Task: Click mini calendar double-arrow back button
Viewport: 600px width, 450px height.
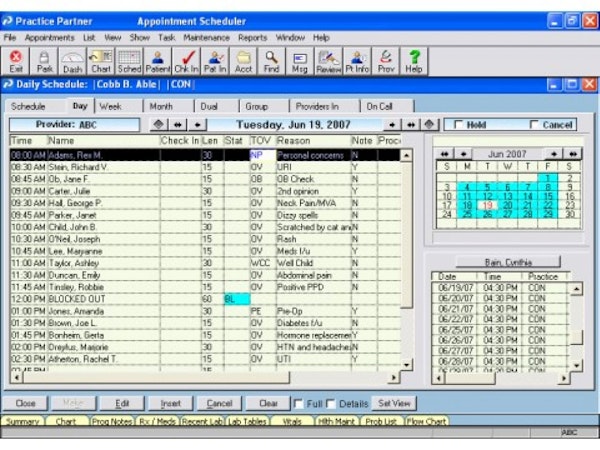Action: pos(445,154)
